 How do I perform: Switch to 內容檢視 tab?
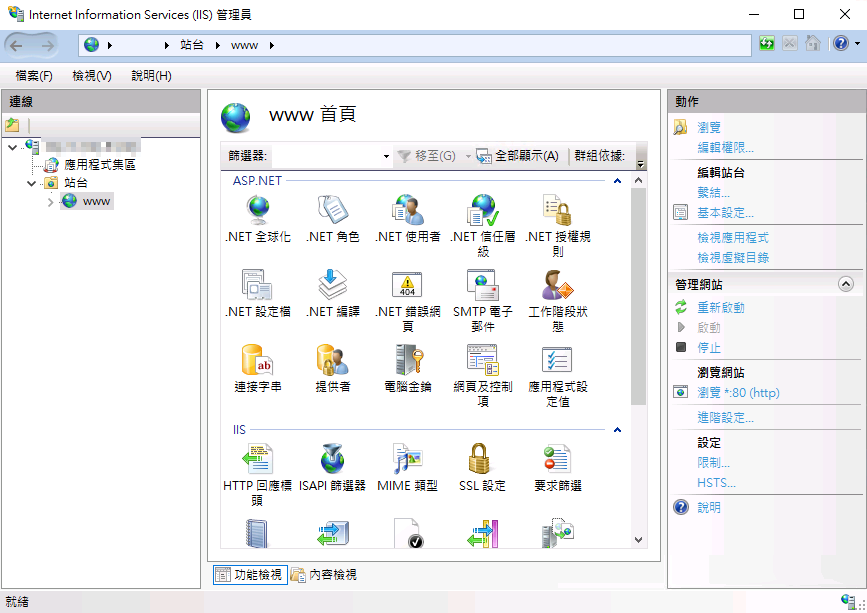pyautogui.click(x=324, y=575)
